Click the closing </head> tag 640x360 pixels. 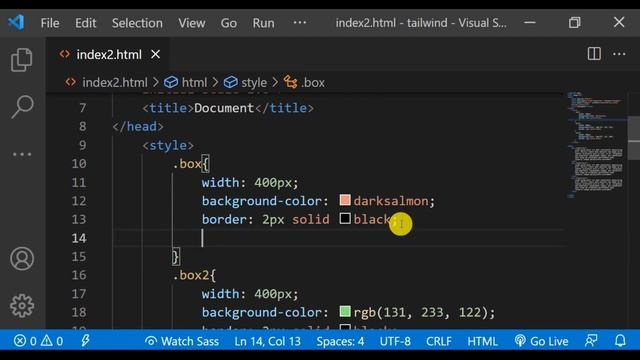pos(138,127)
